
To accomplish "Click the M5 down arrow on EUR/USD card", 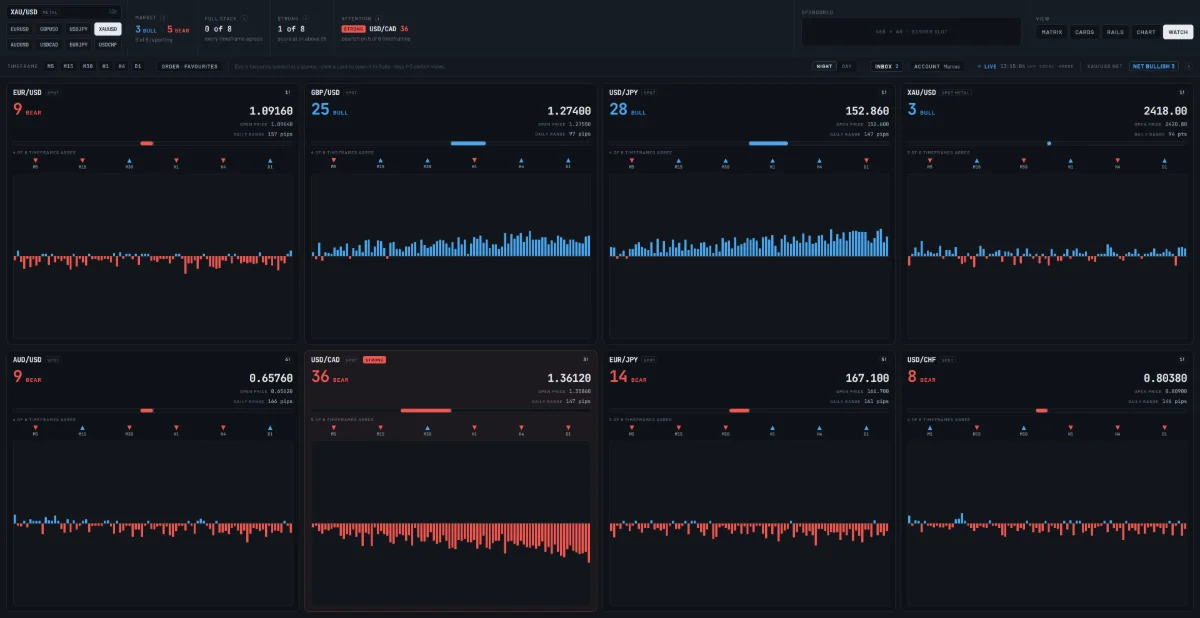I will [35, 160].
